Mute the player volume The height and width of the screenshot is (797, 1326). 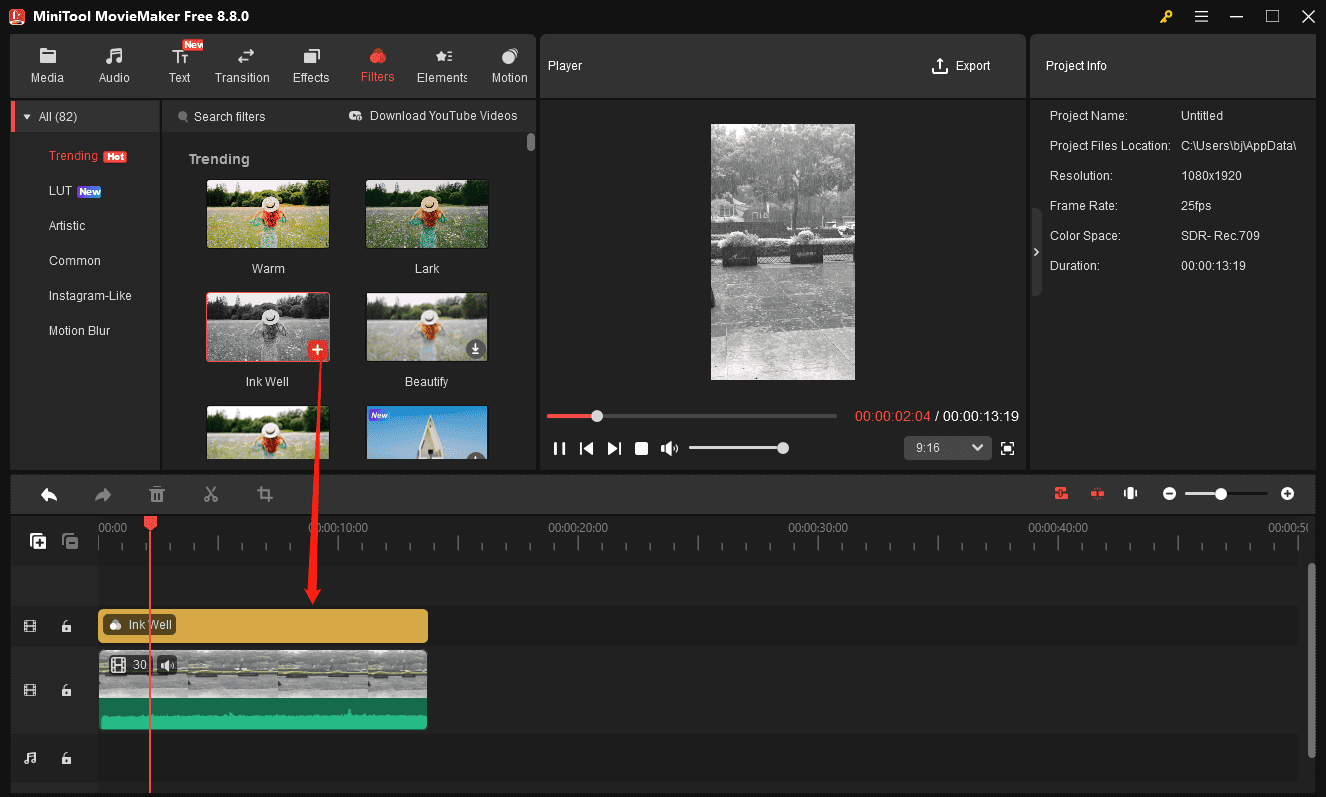click(x=669, y=448)
